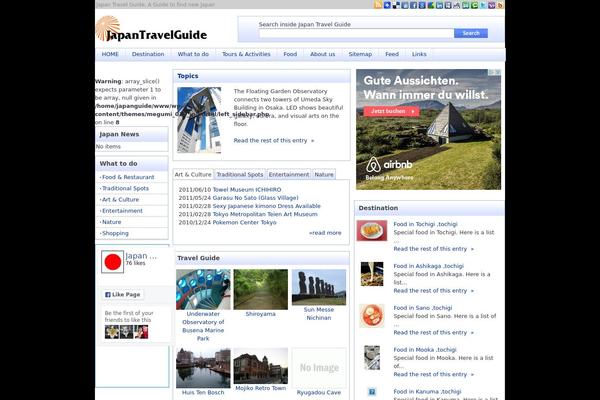The width and height of the screenshot is (600, 400).
Task: Open the Links navigation item
Action: coord(419,54)
